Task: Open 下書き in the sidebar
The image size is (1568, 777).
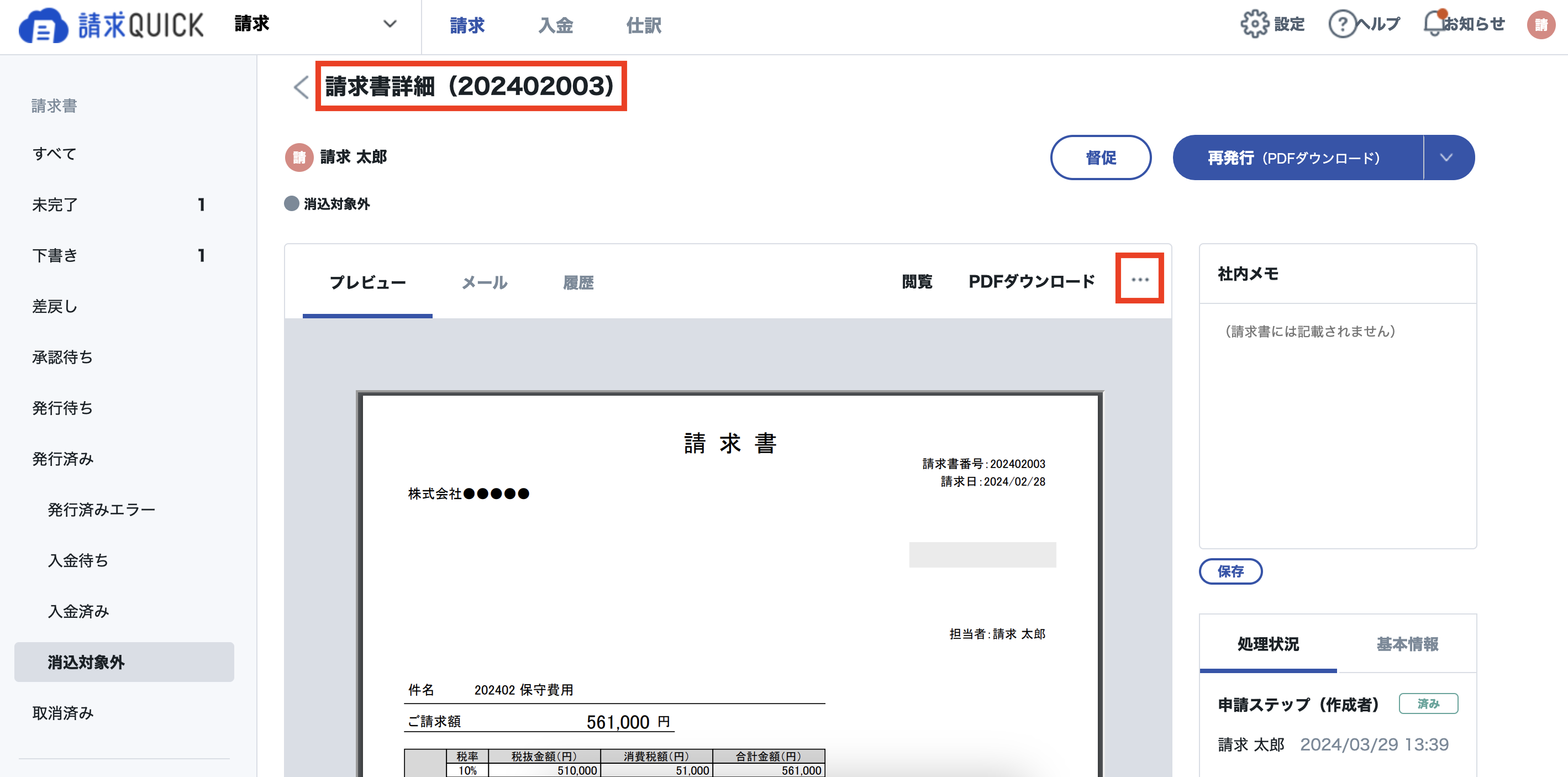Action: [x=54, y=255]
